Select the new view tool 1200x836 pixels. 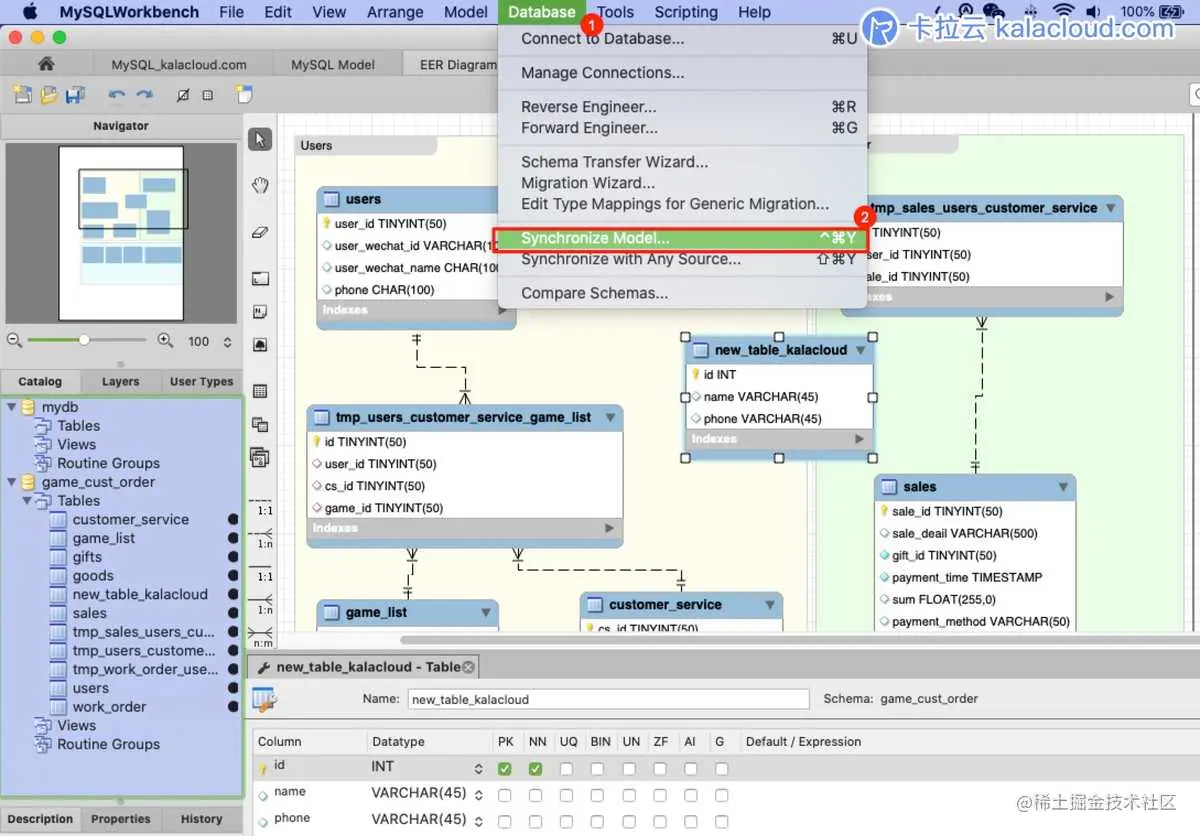[x=260, y=424]
